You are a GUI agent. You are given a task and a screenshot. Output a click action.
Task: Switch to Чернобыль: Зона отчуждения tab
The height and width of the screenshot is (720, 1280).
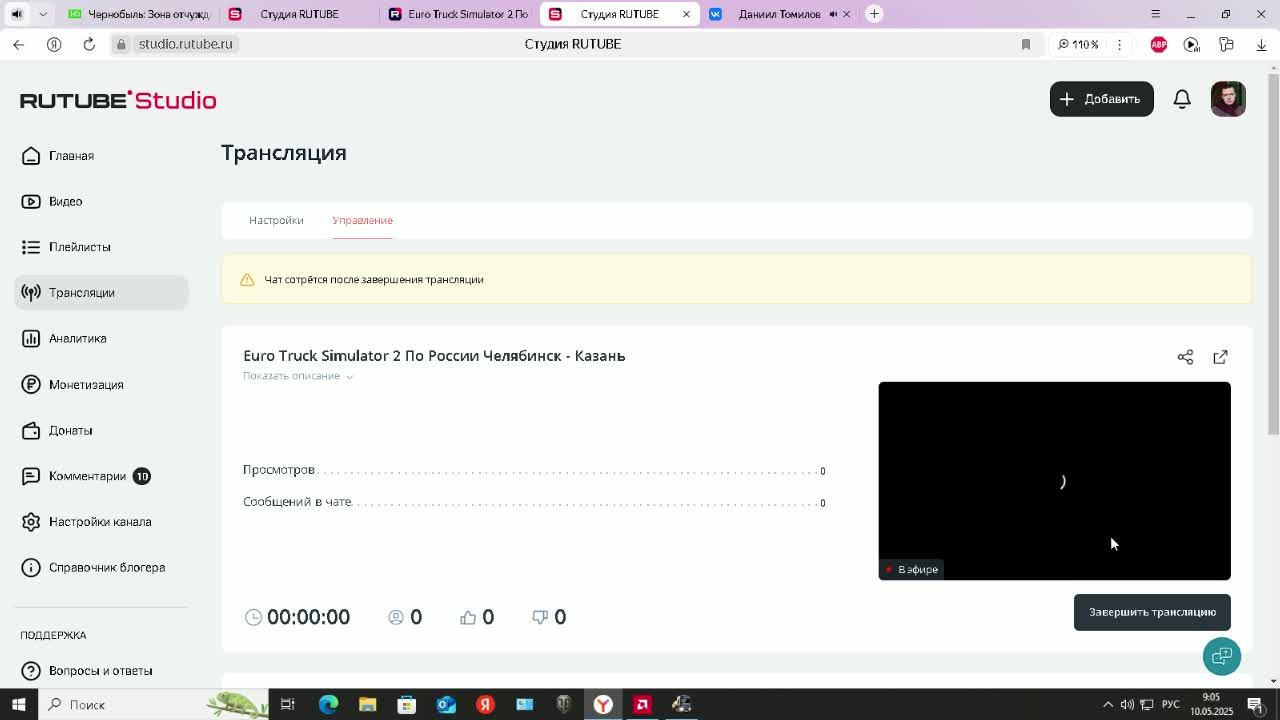138,14
